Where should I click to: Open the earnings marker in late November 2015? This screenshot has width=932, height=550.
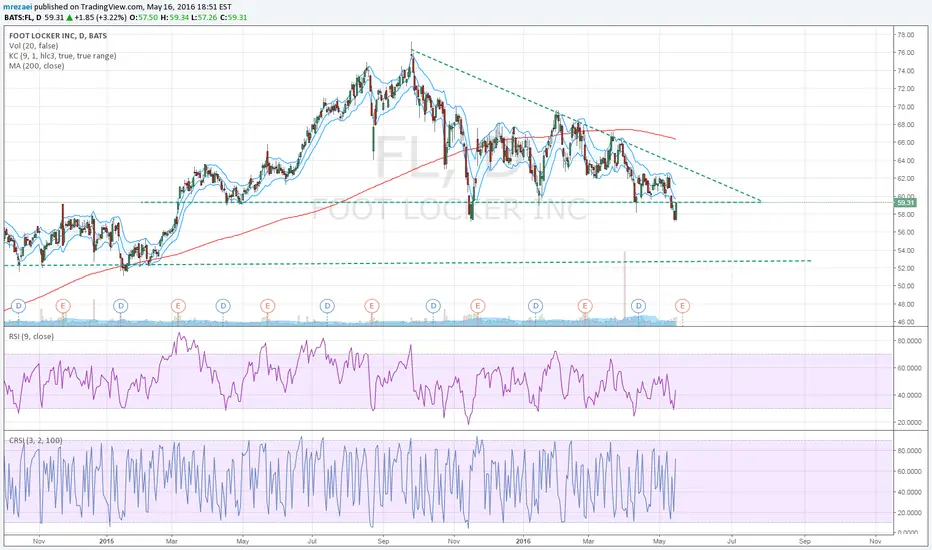click(x=477, y=306)
